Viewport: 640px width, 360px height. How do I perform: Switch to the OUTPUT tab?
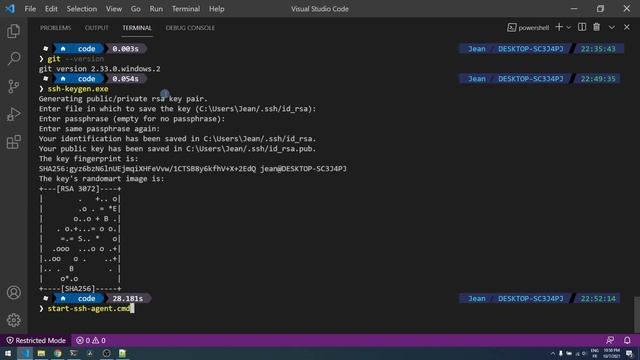(97, 28)
